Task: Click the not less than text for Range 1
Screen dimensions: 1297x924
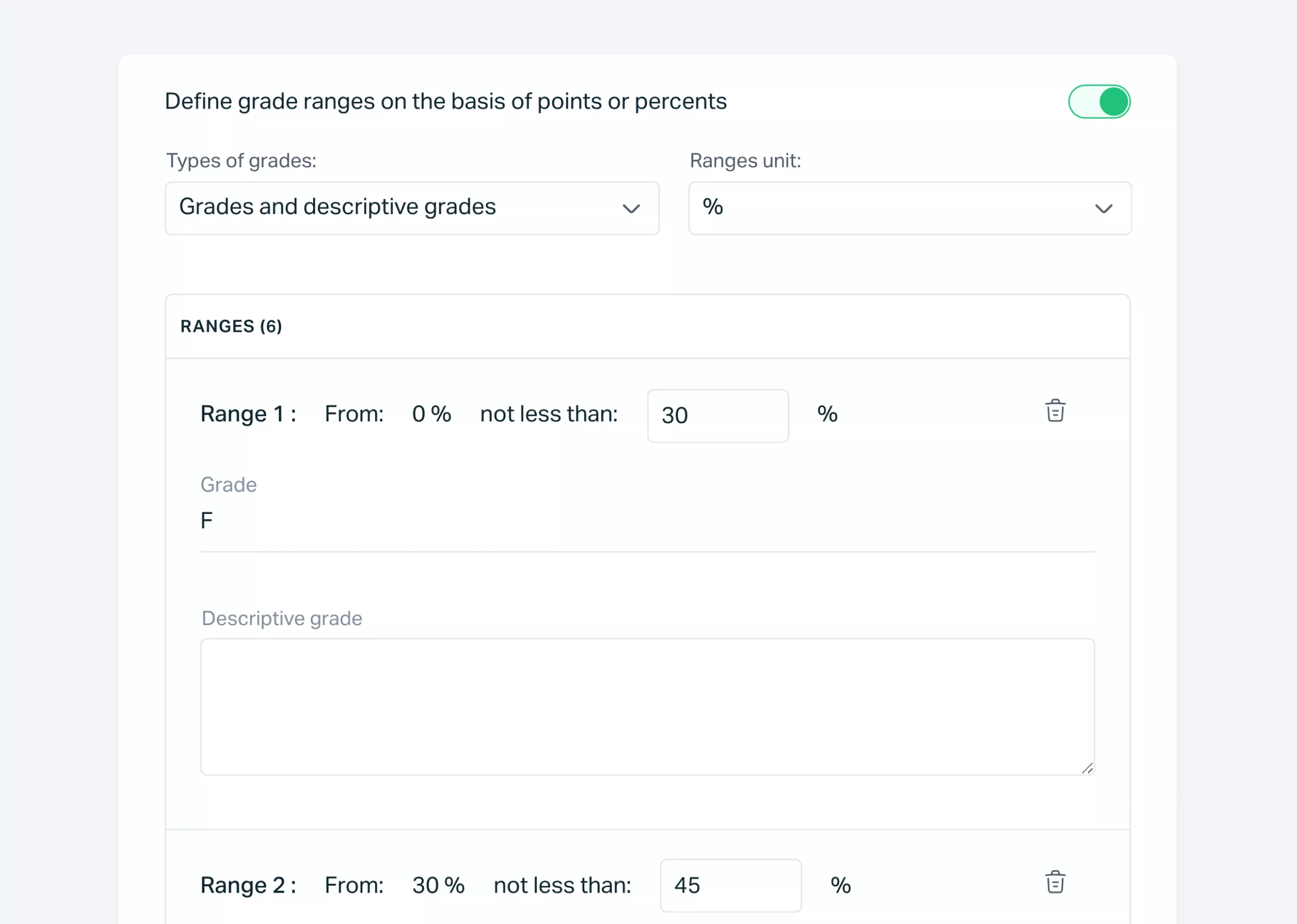Action: [548, 414]
